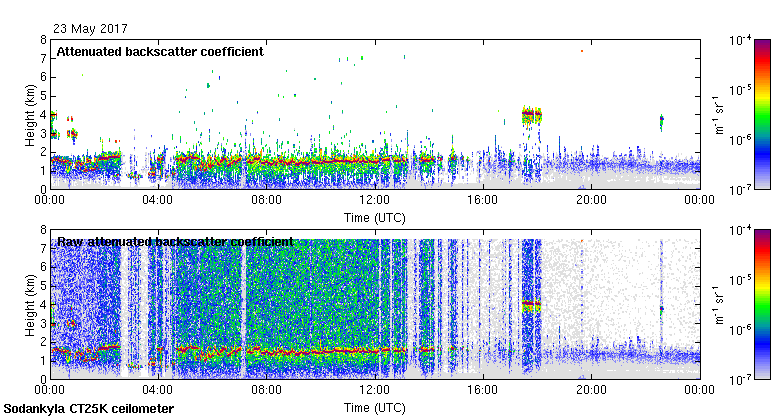This screenshot has width=780, height=420.
Task: Click the 12:00 tick label on the top plot
Action: [375, 200]
